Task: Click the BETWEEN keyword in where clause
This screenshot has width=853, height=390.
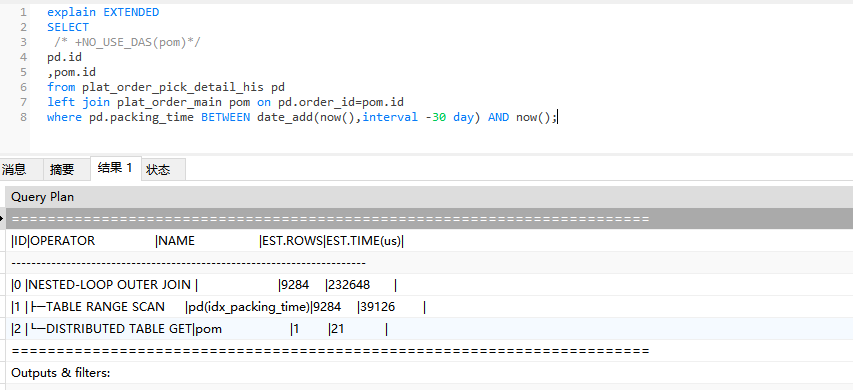Action: [x=225, y=117]
